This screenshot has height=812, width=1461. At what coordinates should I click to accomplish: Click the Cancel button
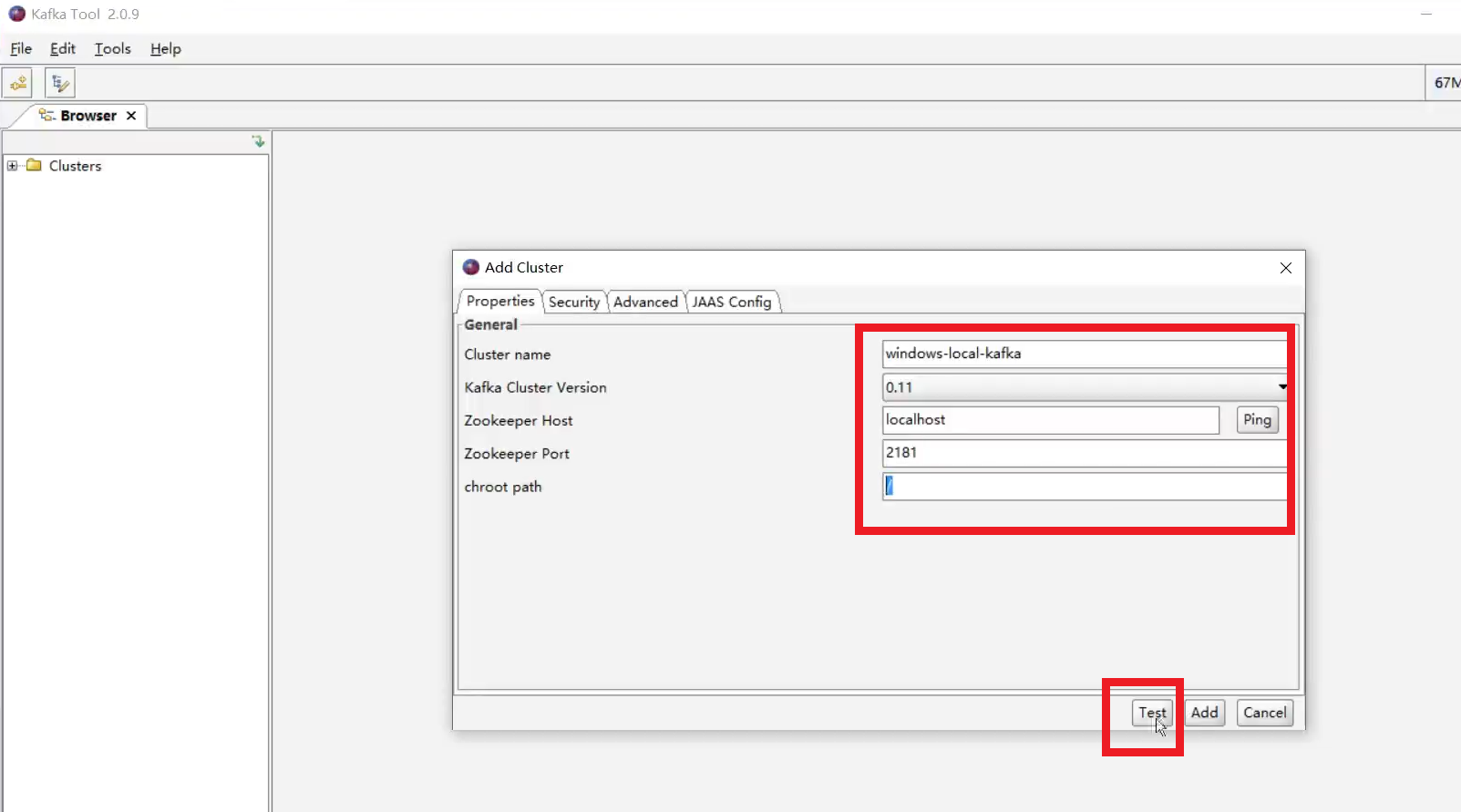point(1265,713)
